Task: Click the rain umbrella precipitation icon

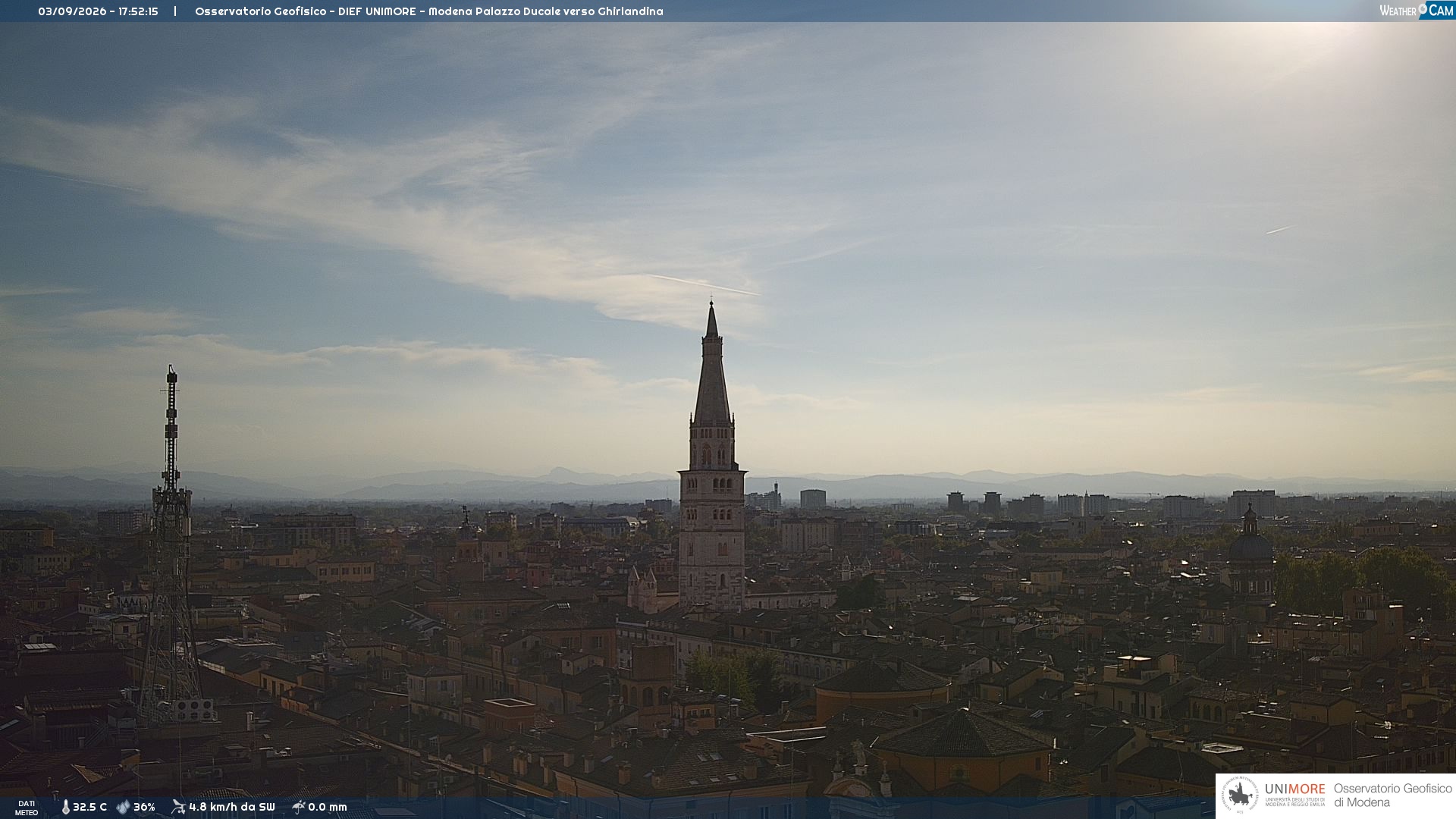Action: 299,807
